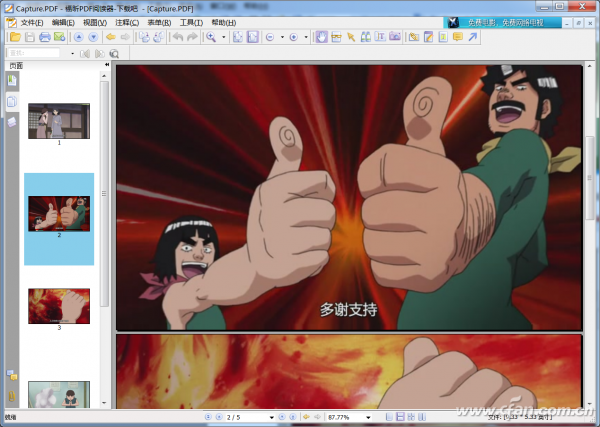The image size is (600, 427).
Task: Click find-next icon beside search box
Action: pyautogui.click(x=99, y=53)
